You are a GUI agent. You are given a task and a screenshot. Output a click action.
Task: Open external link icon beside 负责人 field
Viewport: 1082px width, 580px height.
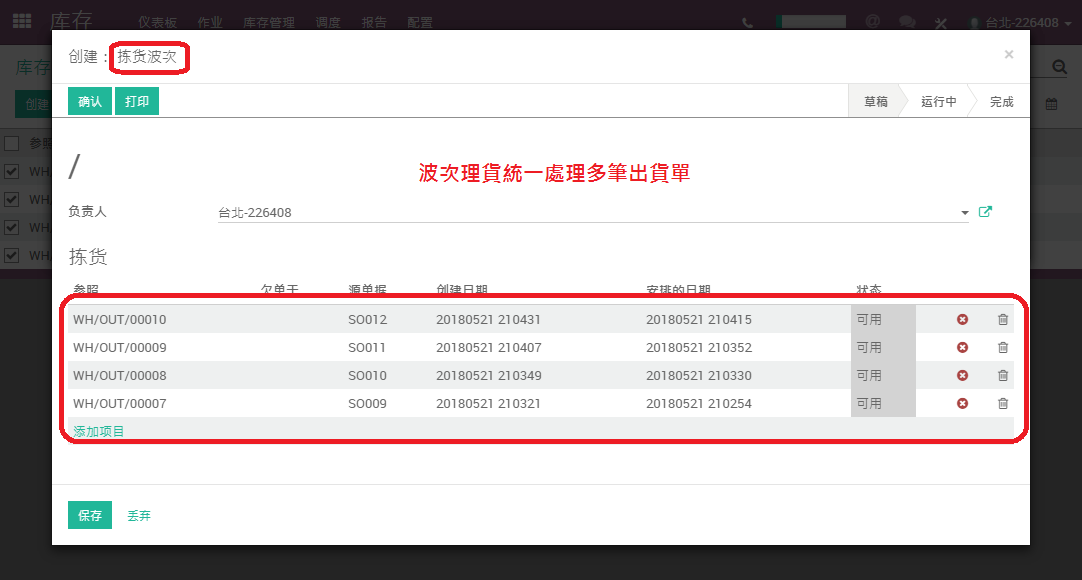pyautogui.click(x=985, y=212)
